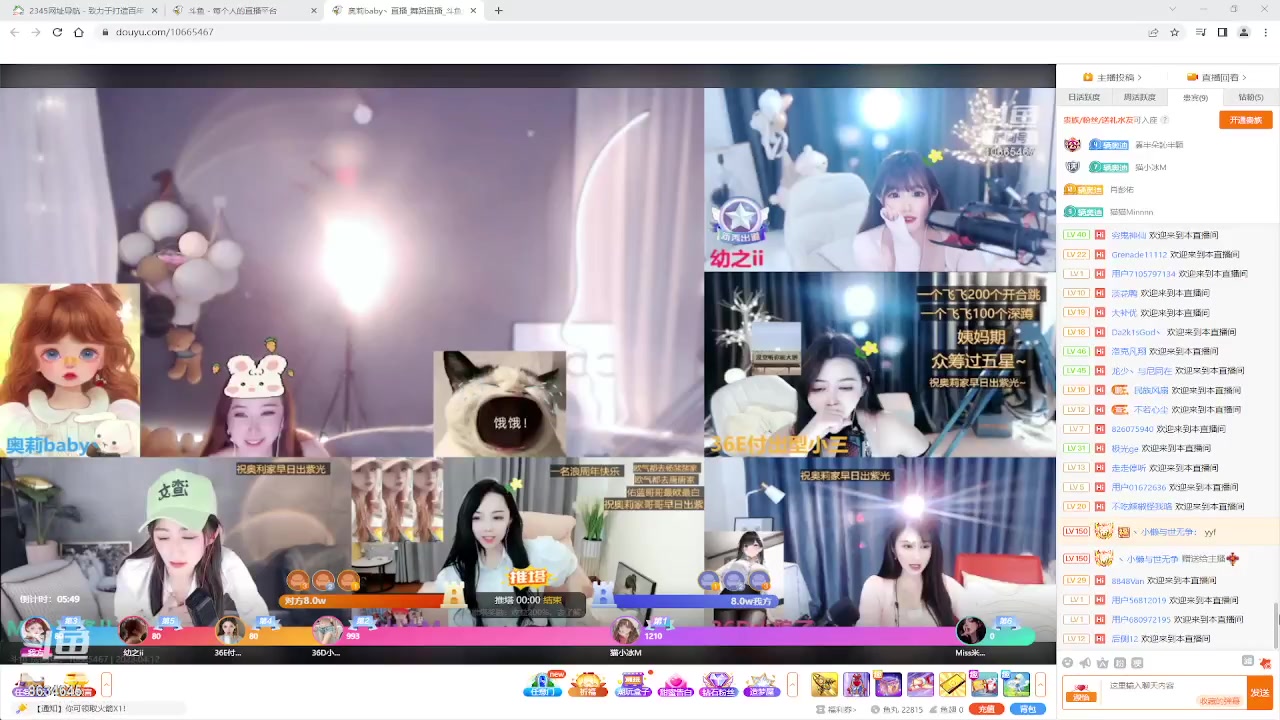Screen dimensions: 1280x720
Task: Click the 甜蜜告白 confession icon
Action: (x=678, y=684)
